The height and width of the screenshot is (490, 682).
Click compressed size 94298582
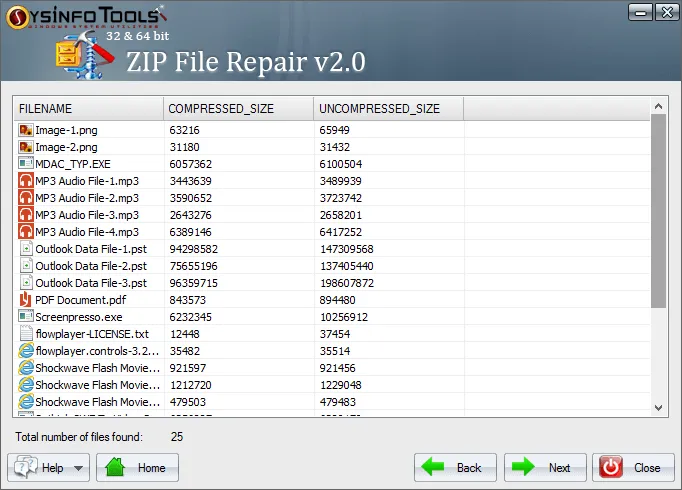coord(194,249)
